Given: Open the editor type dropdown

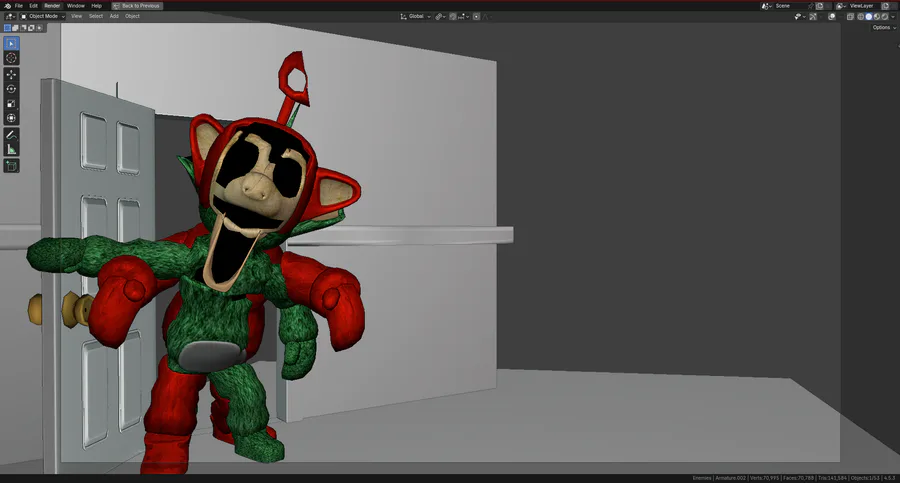Looking at the screenshot, I should pos(10,16).
